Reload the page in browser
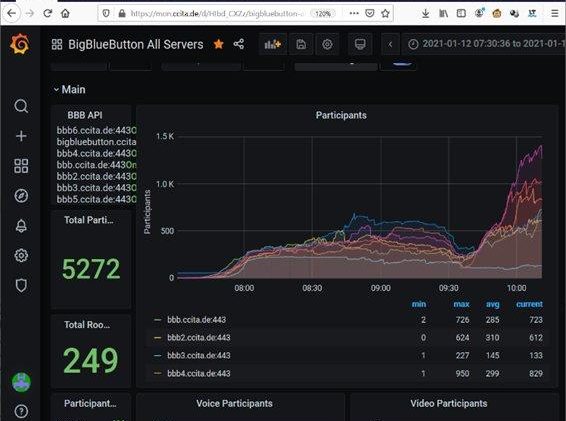The width and height of the screenshot is (566, 421). (48, 13)
